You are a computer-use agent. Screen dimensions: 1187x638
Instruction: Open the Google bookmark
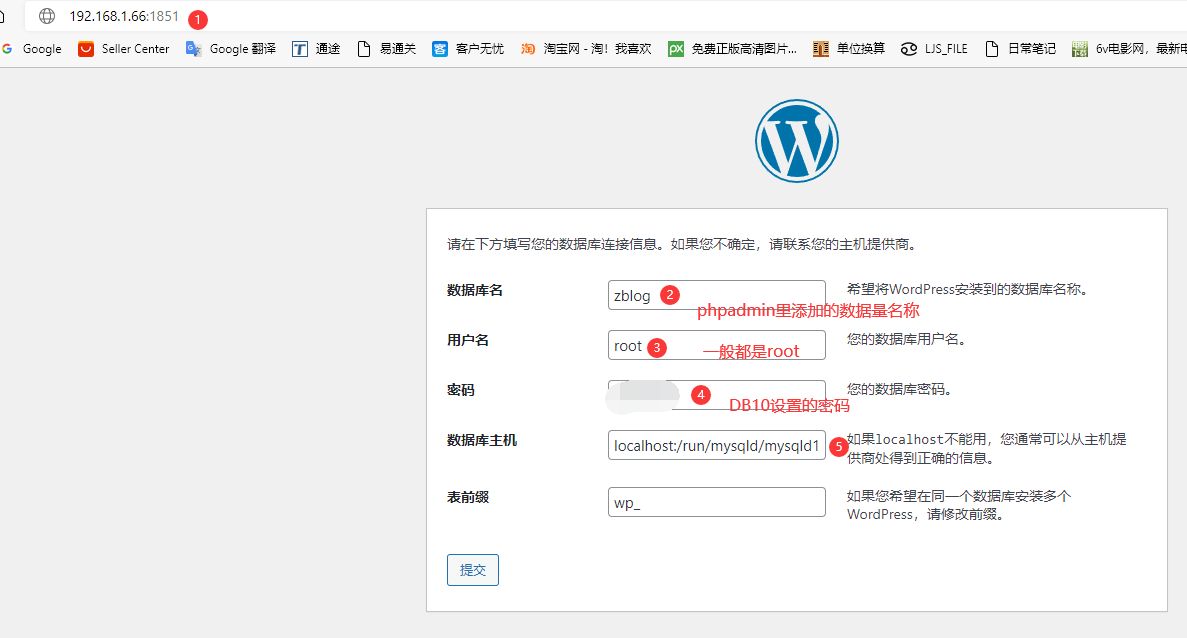pyautogui.click(x=33, y=48)
